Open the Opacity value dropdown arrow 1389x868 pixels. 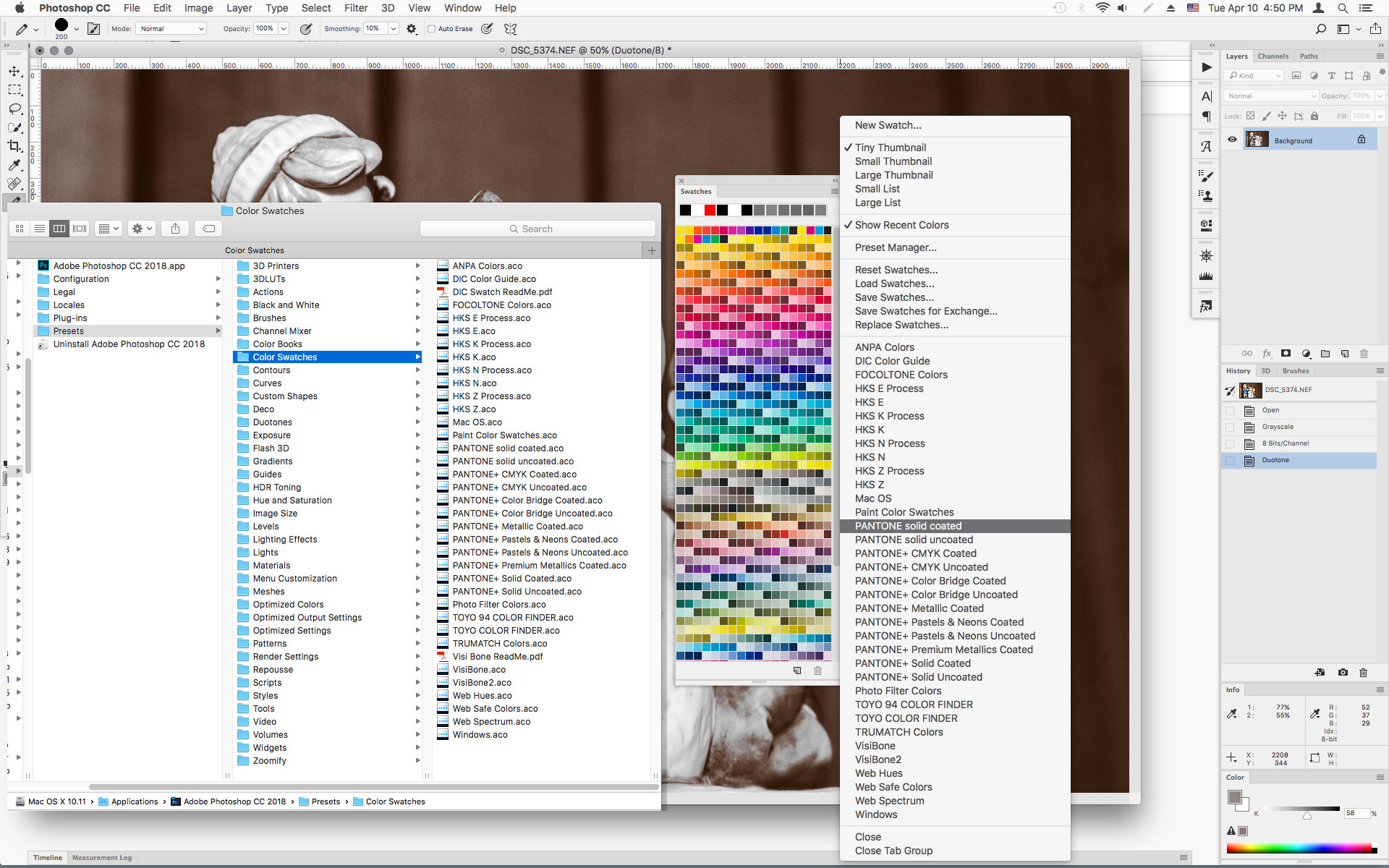click(284, 29)
